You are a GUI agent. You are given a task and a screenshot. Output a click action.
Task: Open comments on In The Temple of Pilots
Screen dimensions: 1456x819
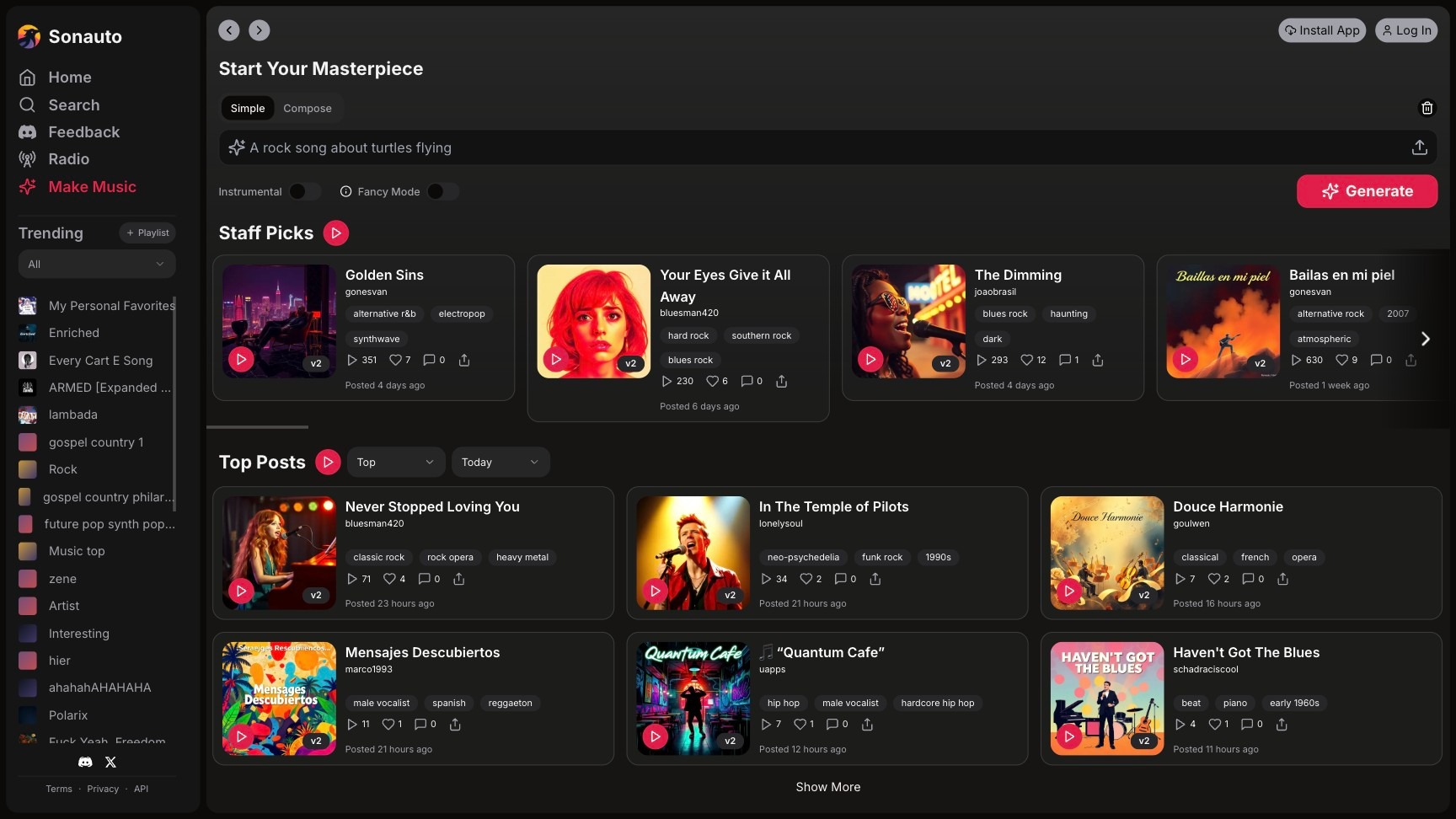pos(840,579)
